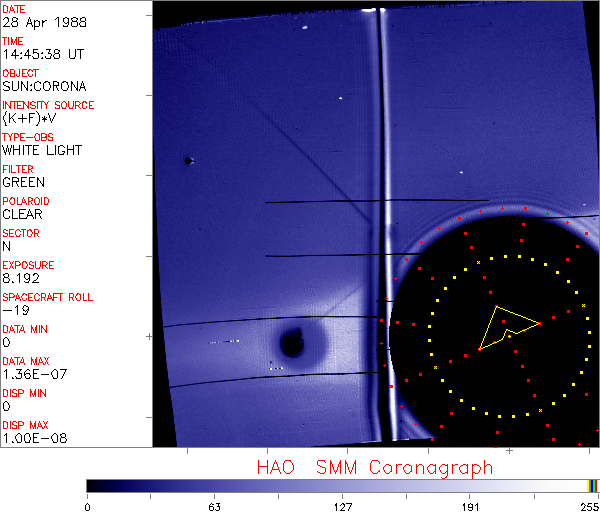Click the HAO SMM Coronagraph title
The image size is (600, 512).
374,467
